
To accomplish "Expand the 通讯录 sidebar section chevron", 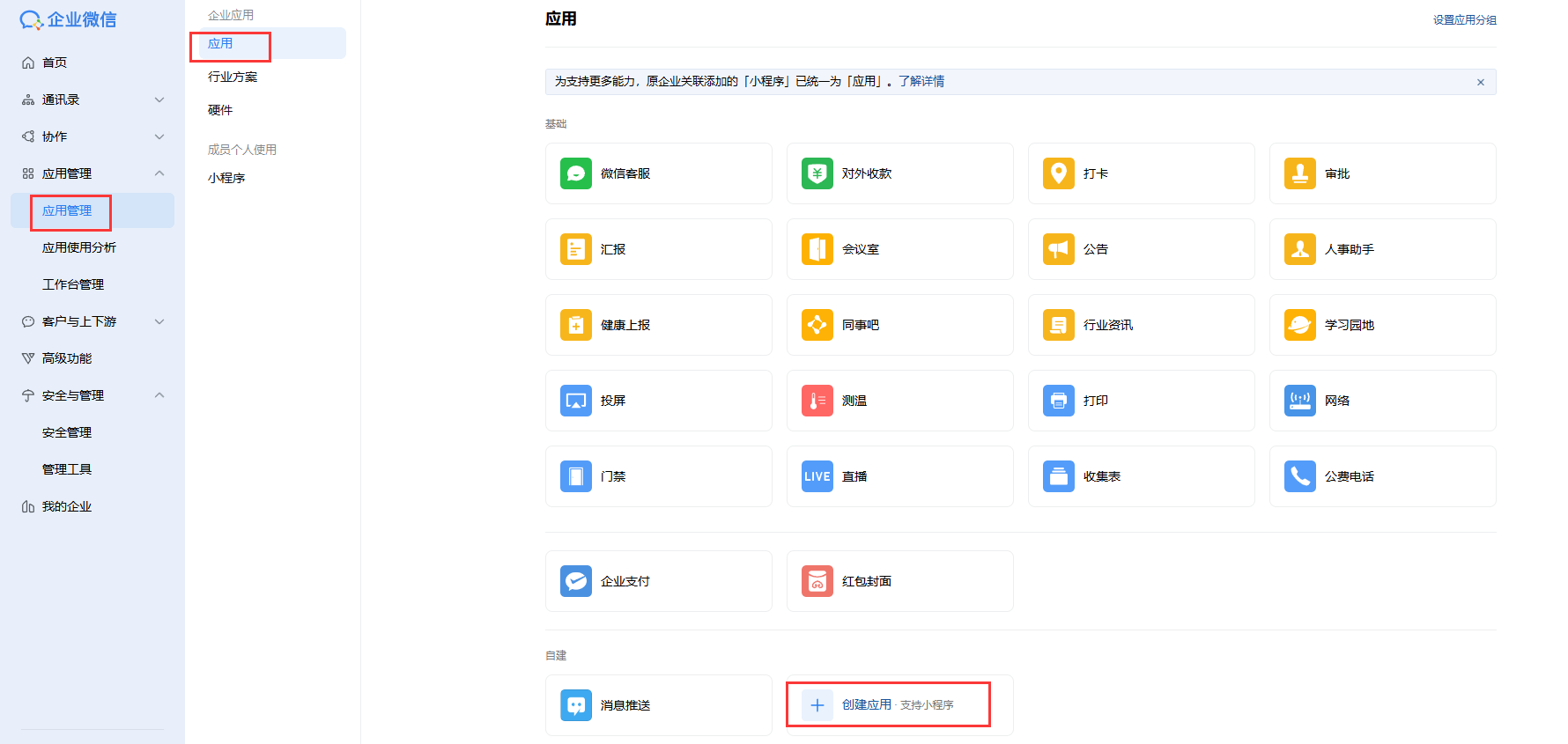I will coord(159,99).
